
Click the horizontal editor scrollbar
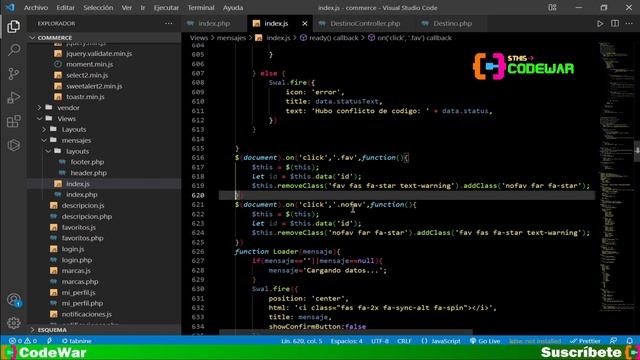tap(346, 332)
